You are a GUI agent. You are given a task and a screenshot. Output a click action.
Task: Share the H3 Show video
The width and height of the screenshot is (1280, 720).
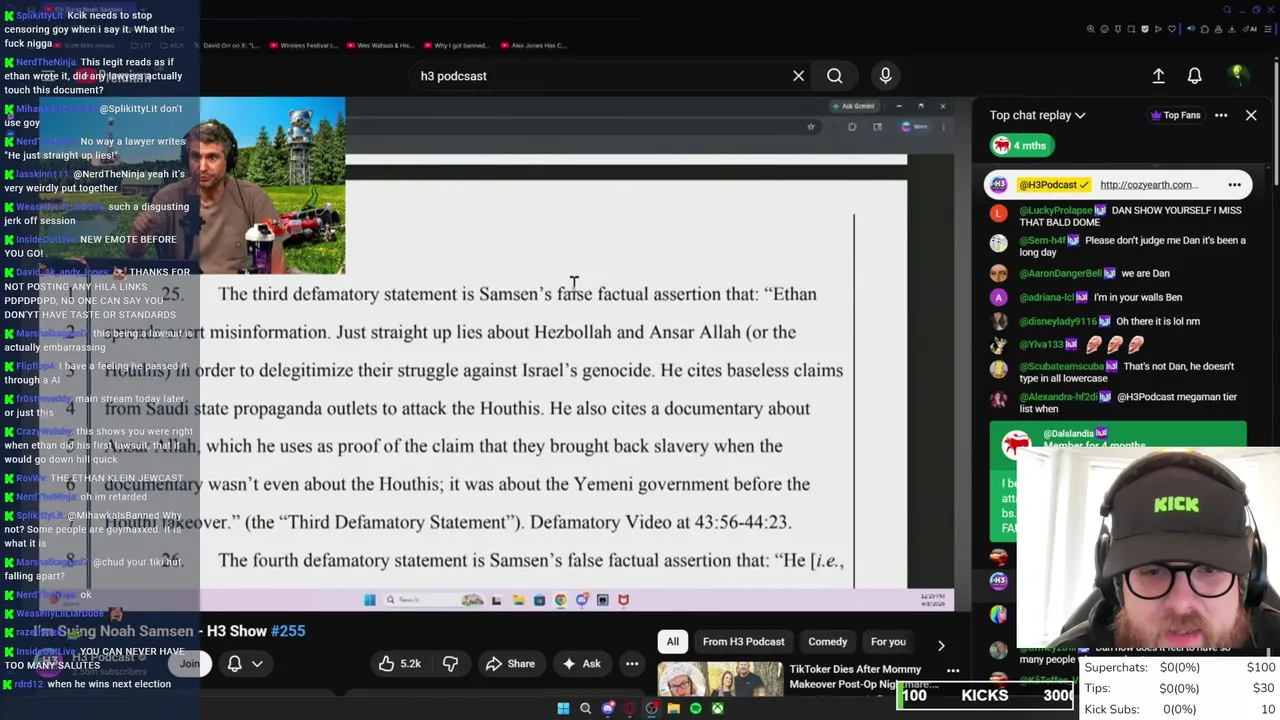[510, 663]
